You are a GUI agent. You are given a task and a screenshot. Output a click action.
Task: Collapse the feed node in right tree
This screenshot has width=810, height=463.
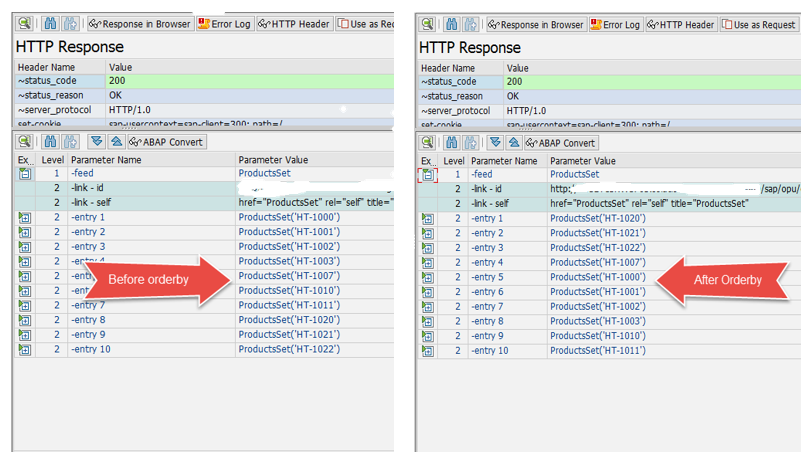[427, 175]
